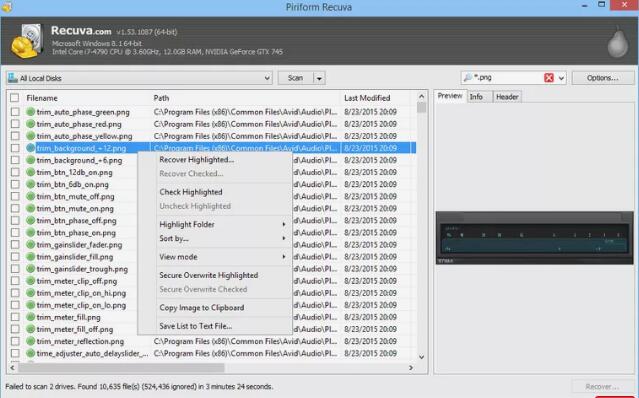Click green status icon for trim_auto_phase_green.png
639x398 pixels.
point(30,112)
